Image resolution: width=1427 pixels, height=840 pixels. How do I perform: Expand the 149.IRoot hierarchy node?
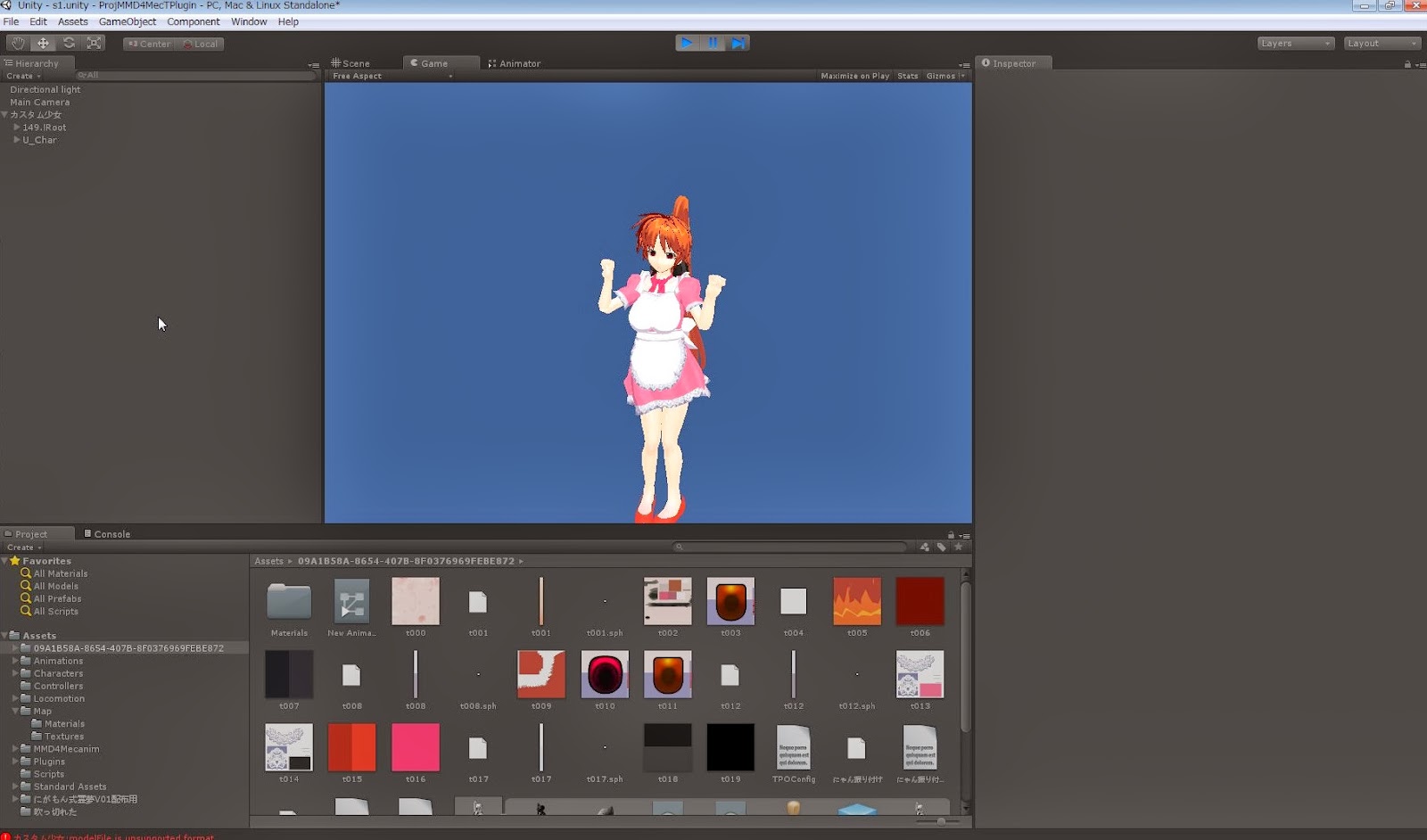(x=17, y=128)
